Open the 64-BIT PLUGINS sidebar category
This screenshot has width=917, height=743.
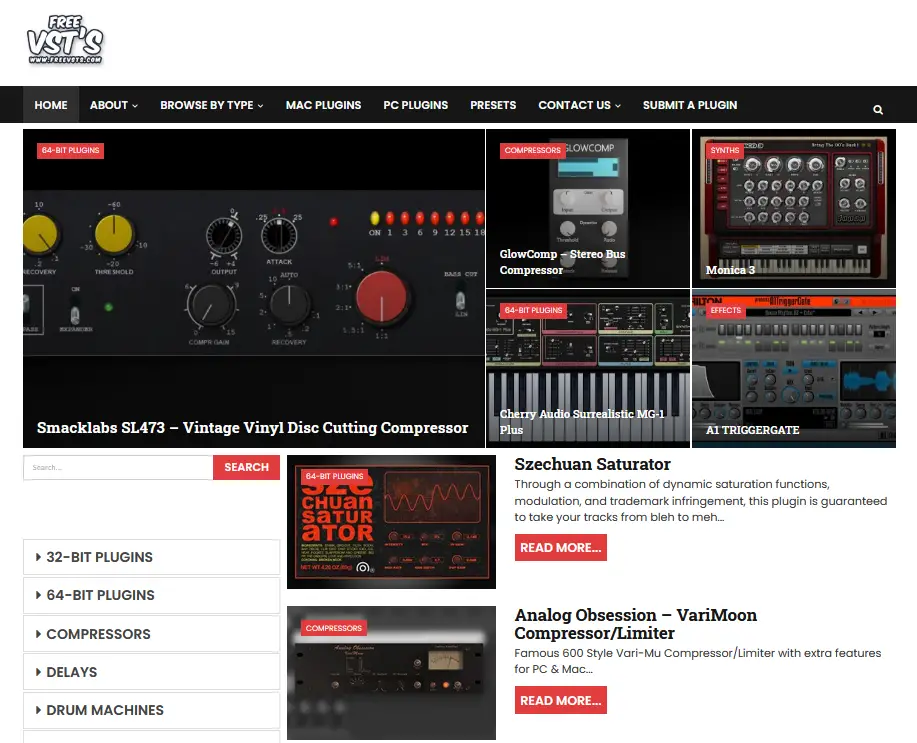click(151, 595)
